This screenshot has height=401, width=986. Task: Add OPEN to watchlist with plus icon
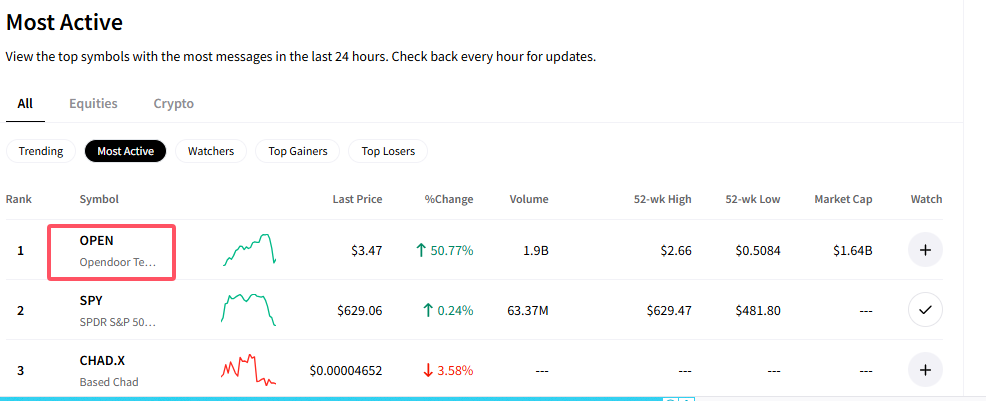(925, 250)
